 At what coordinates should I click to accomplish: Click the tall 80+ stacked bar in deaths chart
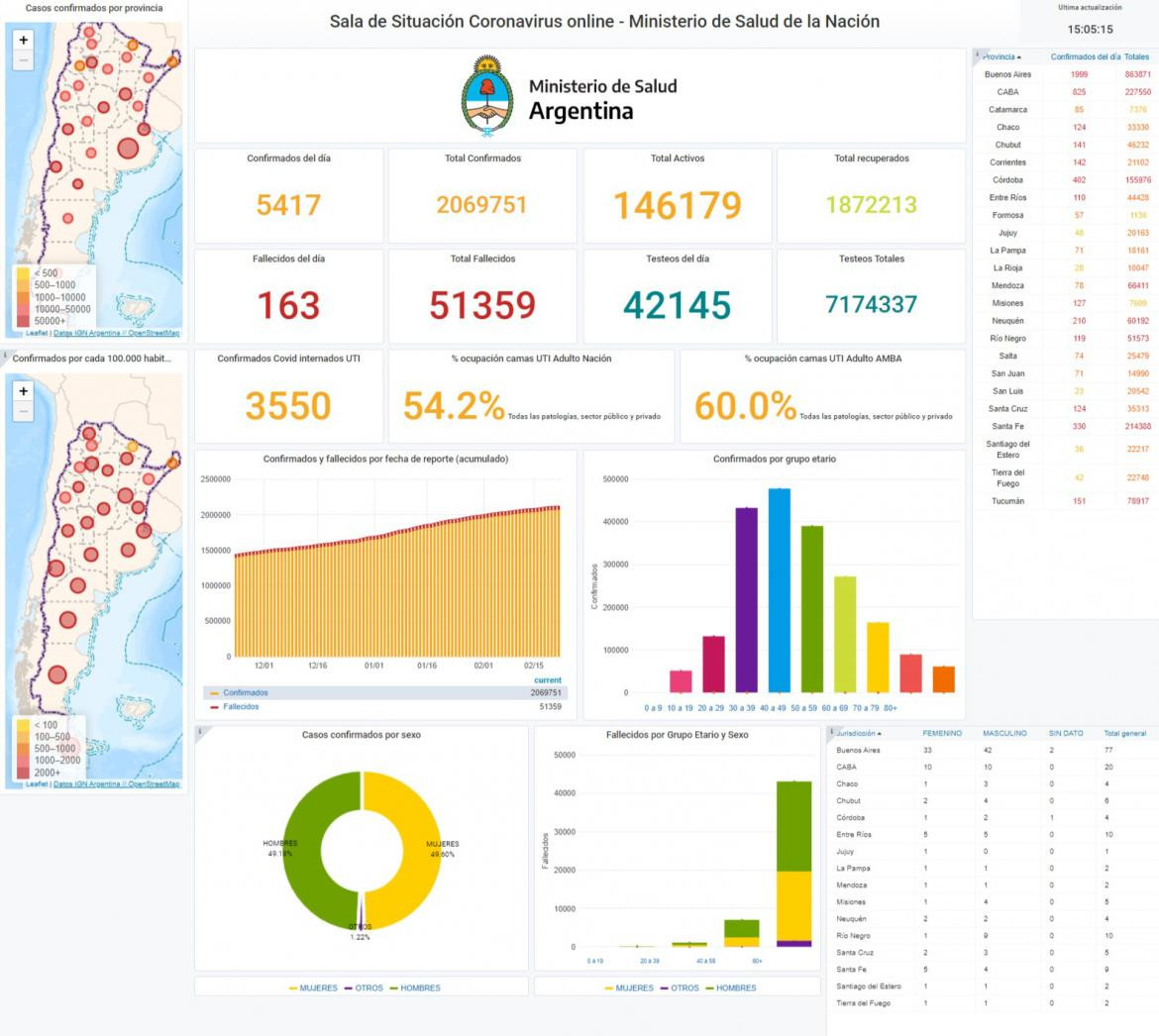point(793,864)
